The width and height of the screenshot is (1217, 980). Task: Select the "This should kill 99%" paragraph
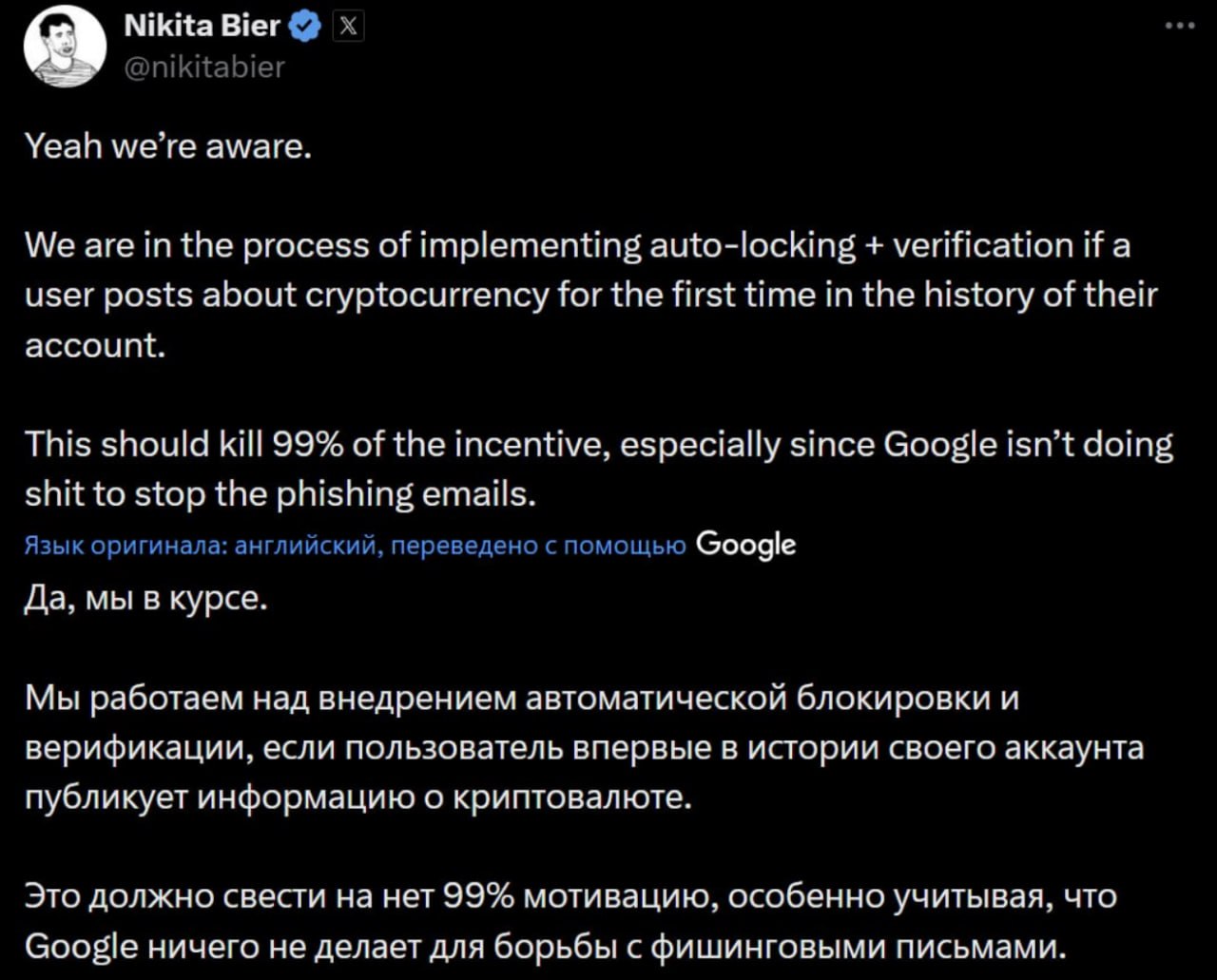[x=599, y=469]
